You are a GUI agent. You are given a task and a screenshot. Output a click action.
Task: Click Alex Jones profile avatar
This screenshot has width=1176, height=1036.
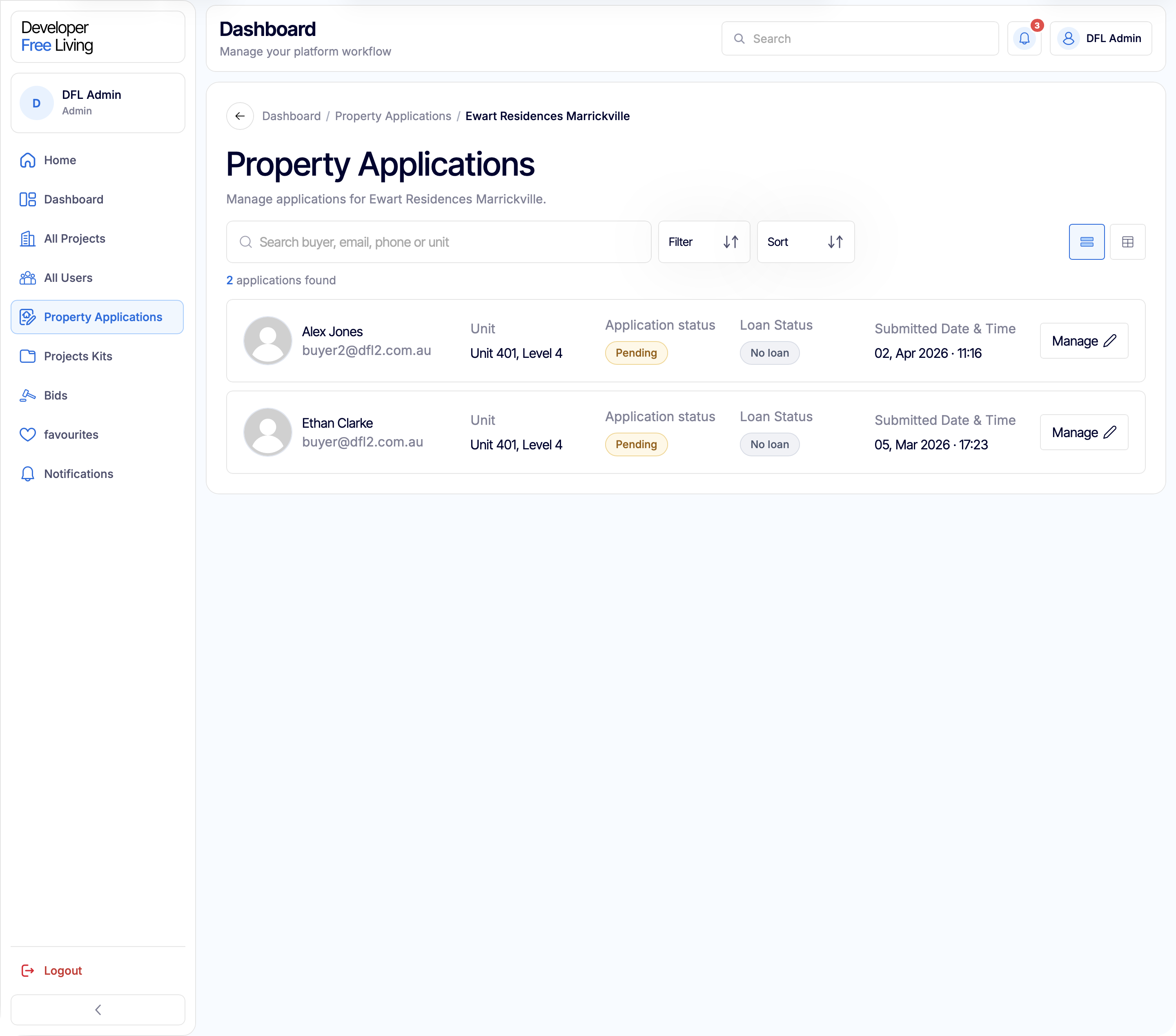pos(268,341)
